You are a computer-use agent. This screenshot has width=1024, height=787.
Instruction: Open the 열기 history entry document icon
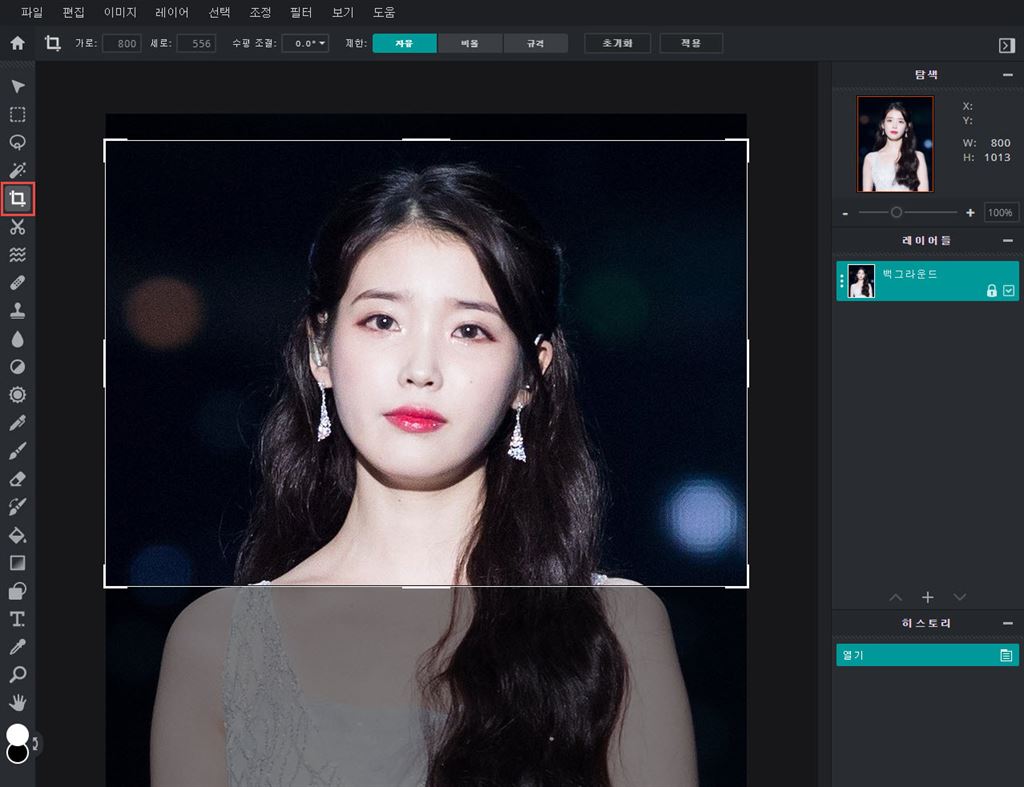click(1006, 655)
